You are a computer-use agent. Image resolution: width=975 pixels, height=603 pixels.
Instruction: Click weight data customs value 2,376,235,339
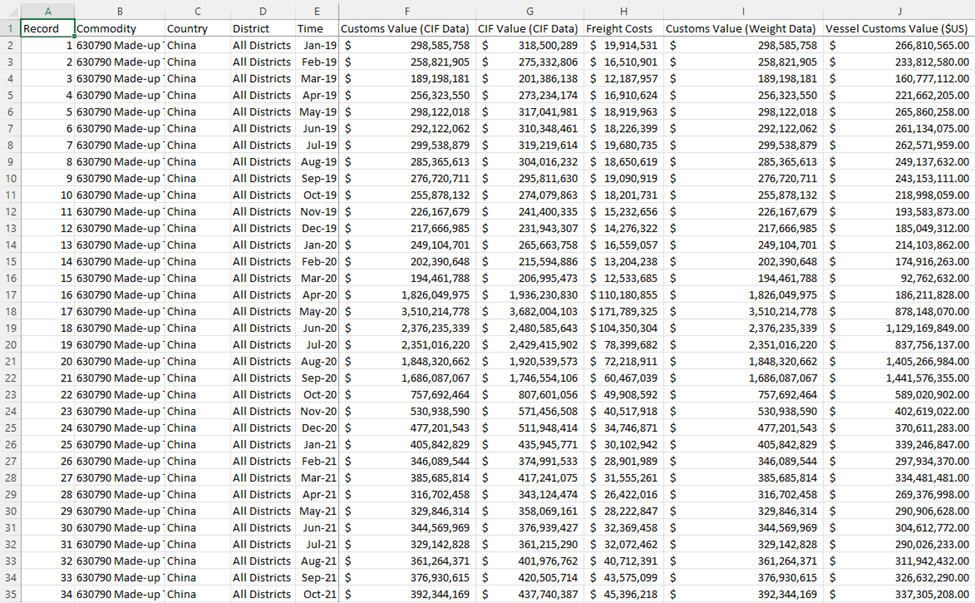coord(743,328)
